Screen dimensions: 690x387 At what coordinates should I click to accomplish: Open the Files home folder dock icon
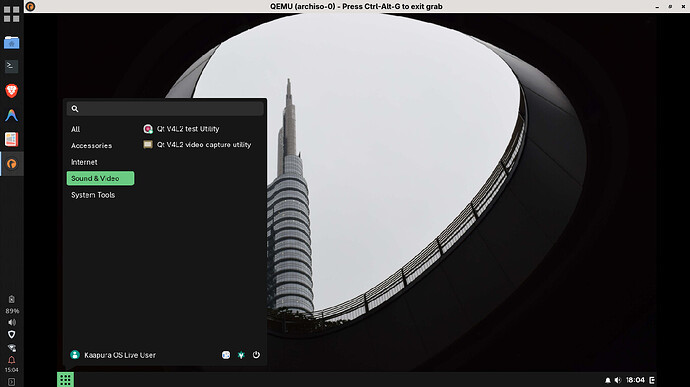tap(11, 43)
